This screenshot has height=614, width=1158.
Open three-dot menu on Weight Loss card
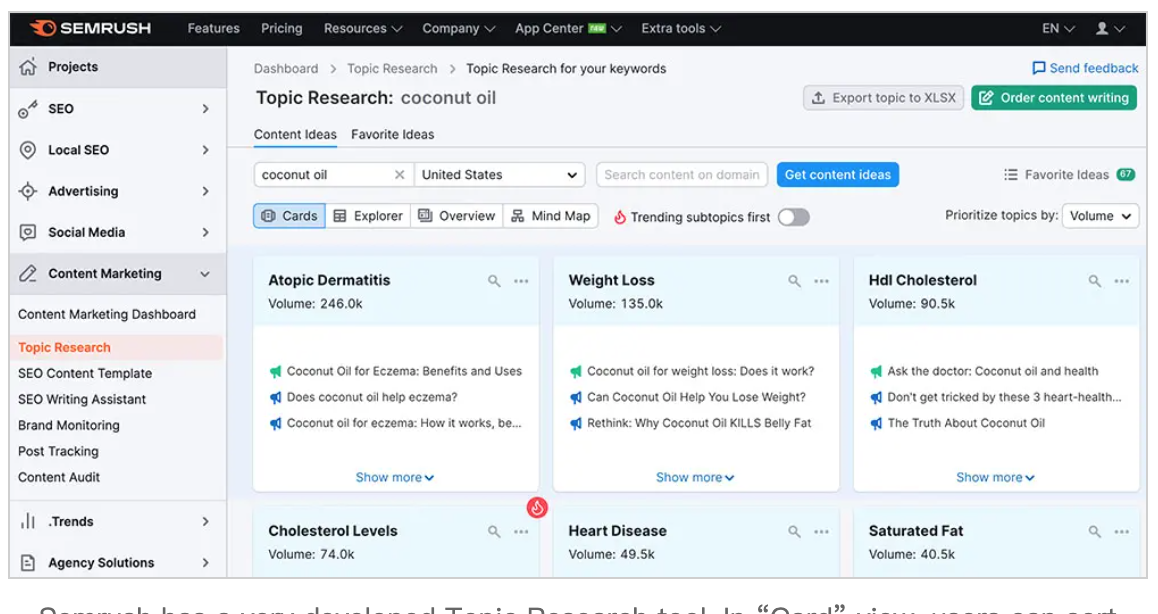[x=822, y=281]
